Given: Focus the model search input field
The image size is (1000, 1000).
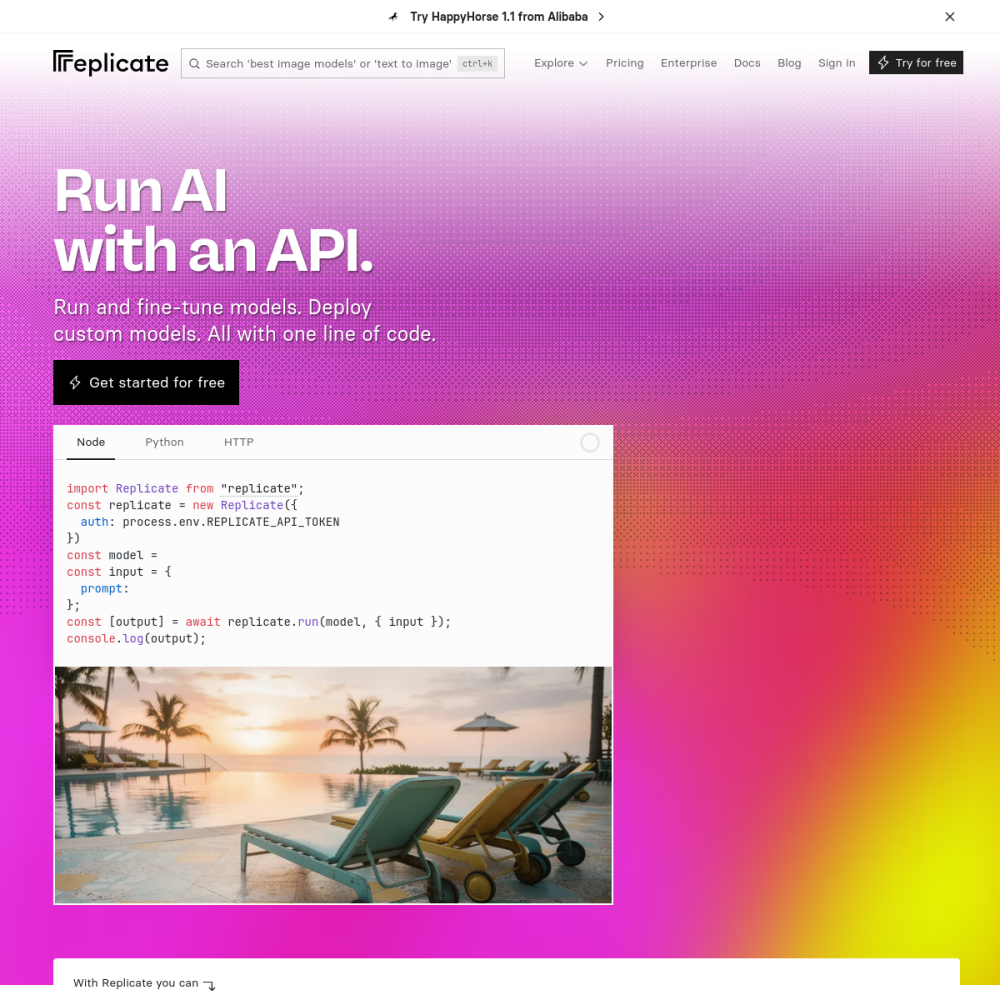Looking at the screenshot, I should pos(342,63).
